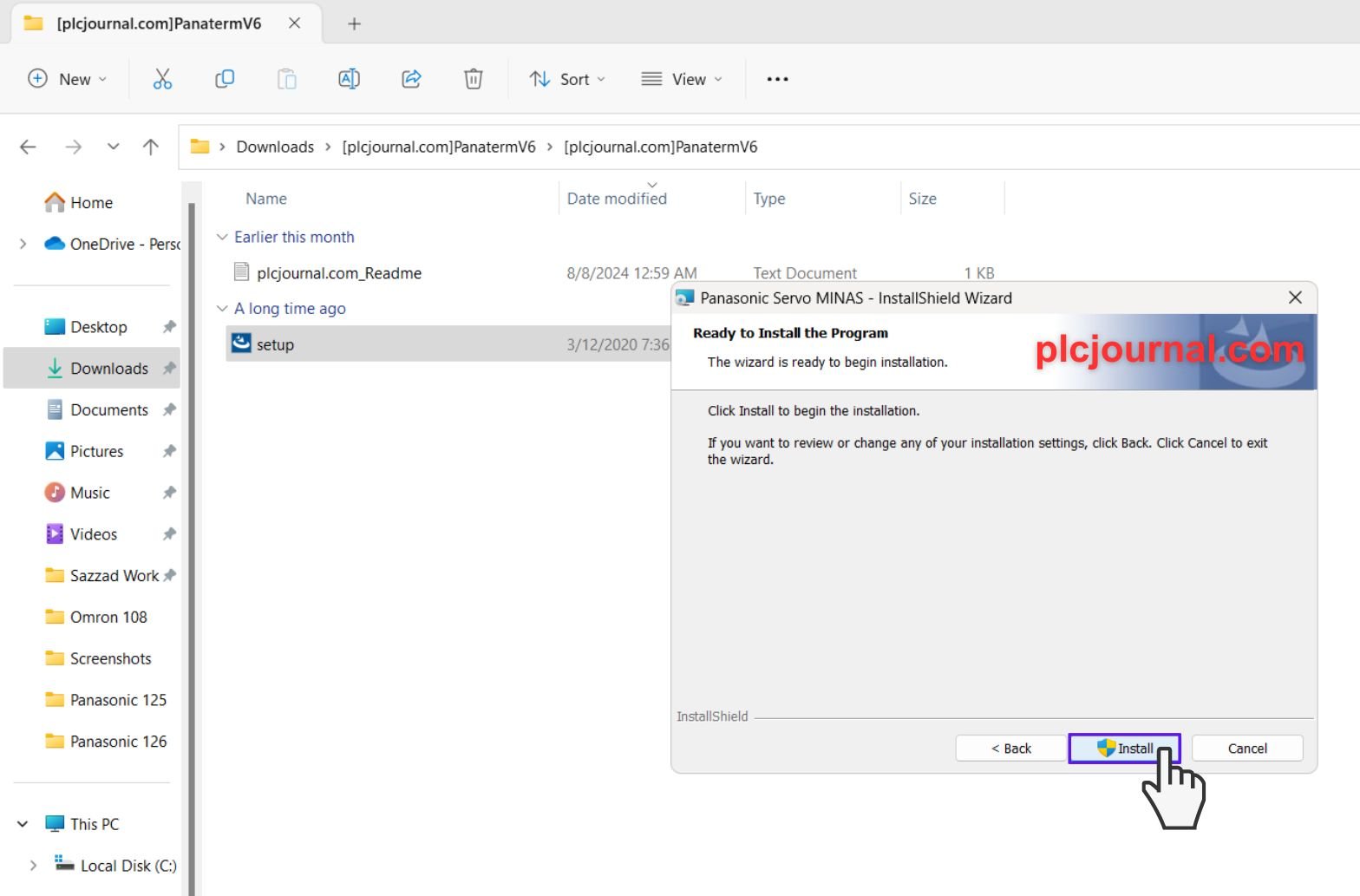Navigate up one folder level
The image size is (1360, 896).
[x=151, y=147]
